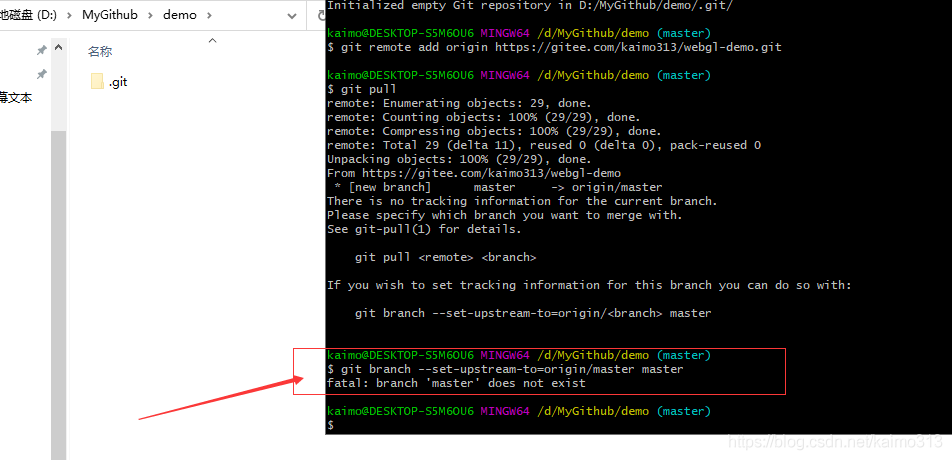The image size is (952, 460).
Task: Click the demo breadcrumb segment
Action: pos(180,15)
